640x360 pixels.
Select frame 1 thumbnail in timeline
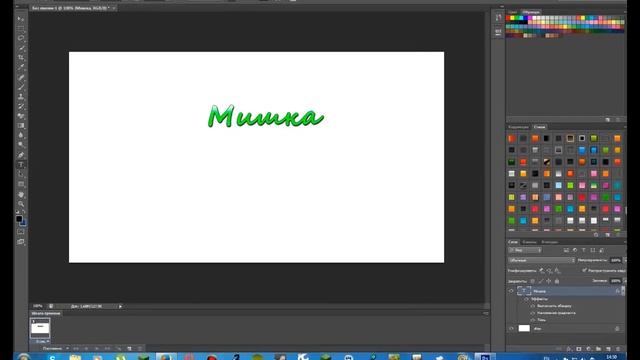pos(40,328)
